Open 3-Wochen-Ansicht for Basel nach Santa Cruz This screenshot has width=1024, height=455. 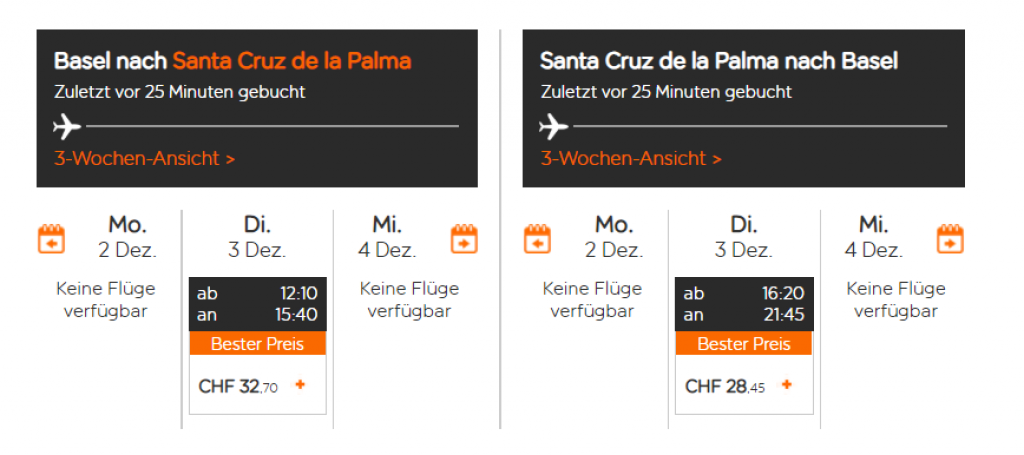point(144,159)
